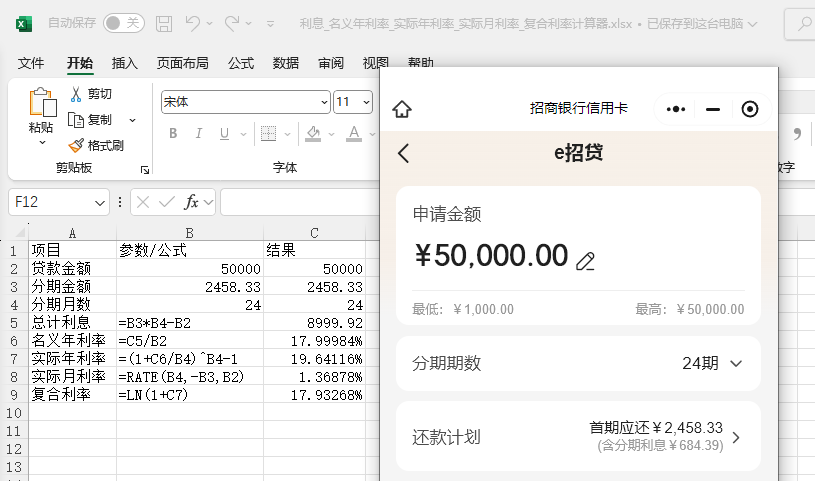
Task: Click the home icon in 招商银行 window
Action: tap(402, 109)
